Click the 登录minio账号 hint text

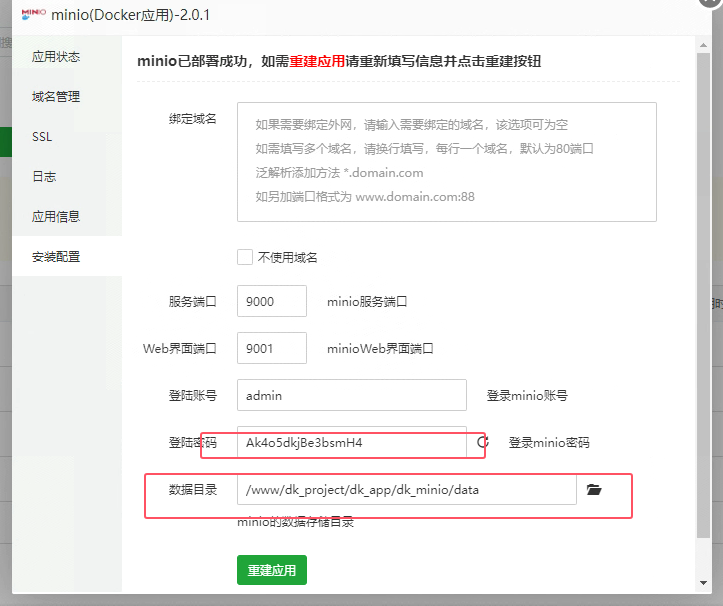click(527, 396)
